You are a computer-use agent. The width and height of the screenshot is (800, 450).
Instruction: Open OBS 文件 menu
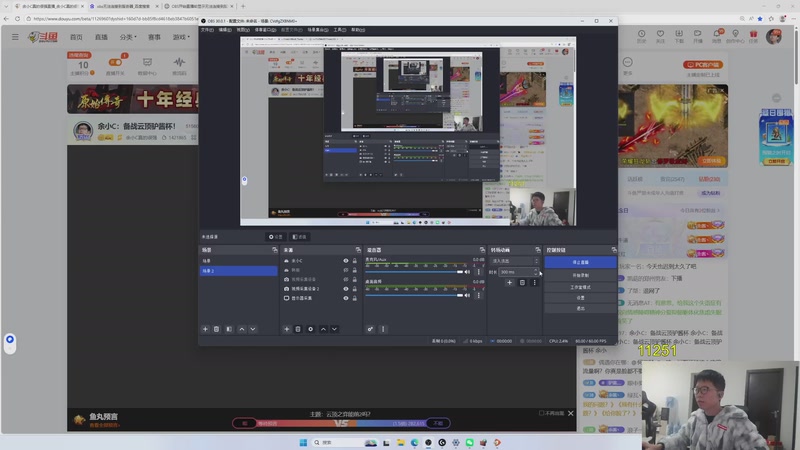pos(207,30)
